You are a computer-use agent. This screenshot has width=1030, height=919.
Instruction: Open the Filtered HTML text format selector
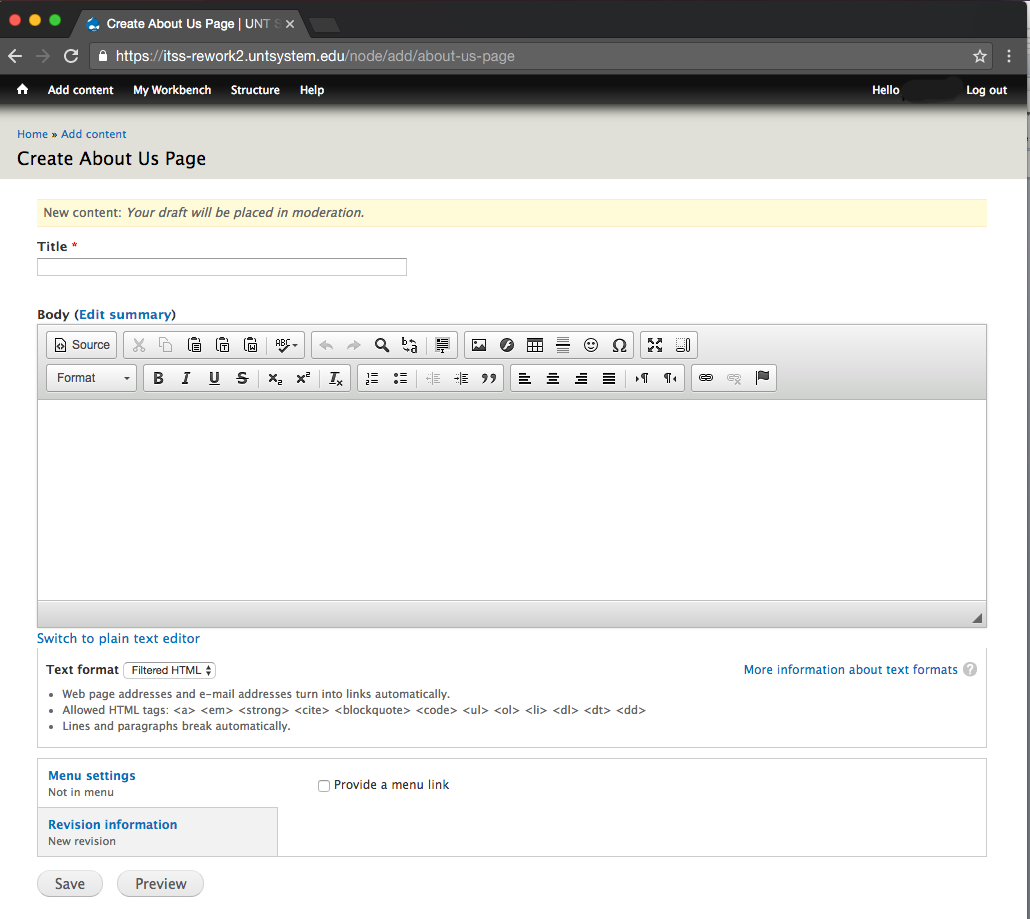click(x=169, y=670)
